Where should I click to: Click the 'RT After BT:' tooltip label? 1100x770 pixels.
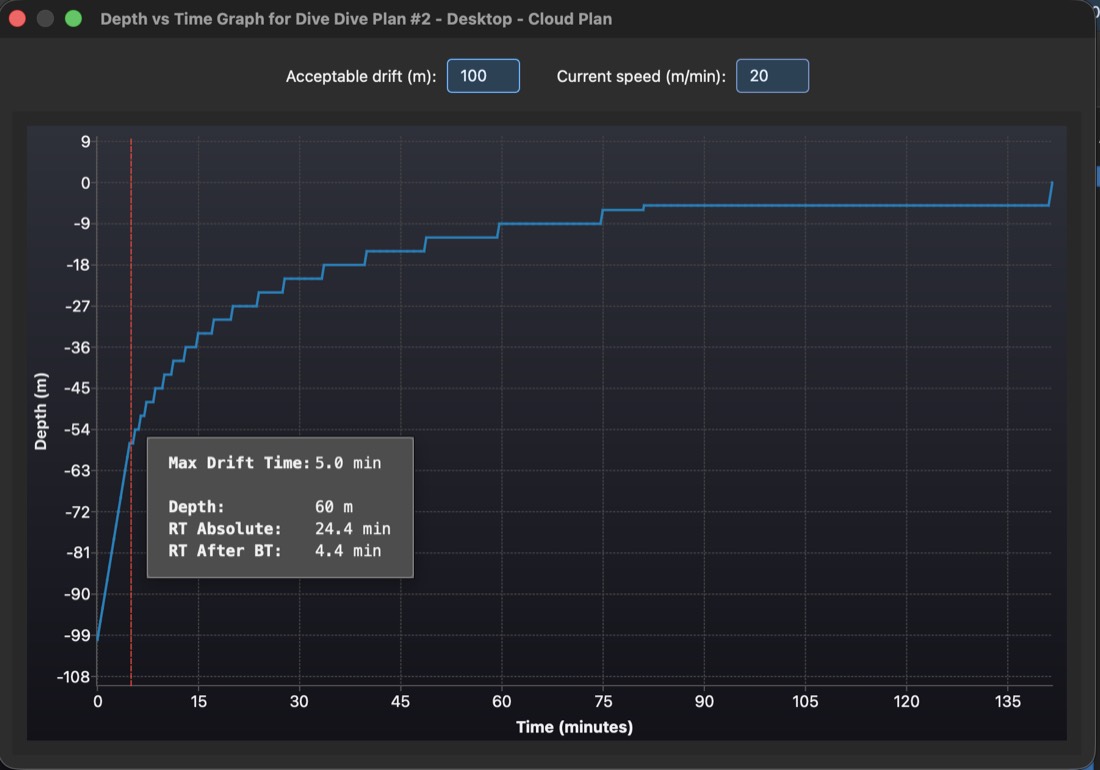[x=224, y=551]
